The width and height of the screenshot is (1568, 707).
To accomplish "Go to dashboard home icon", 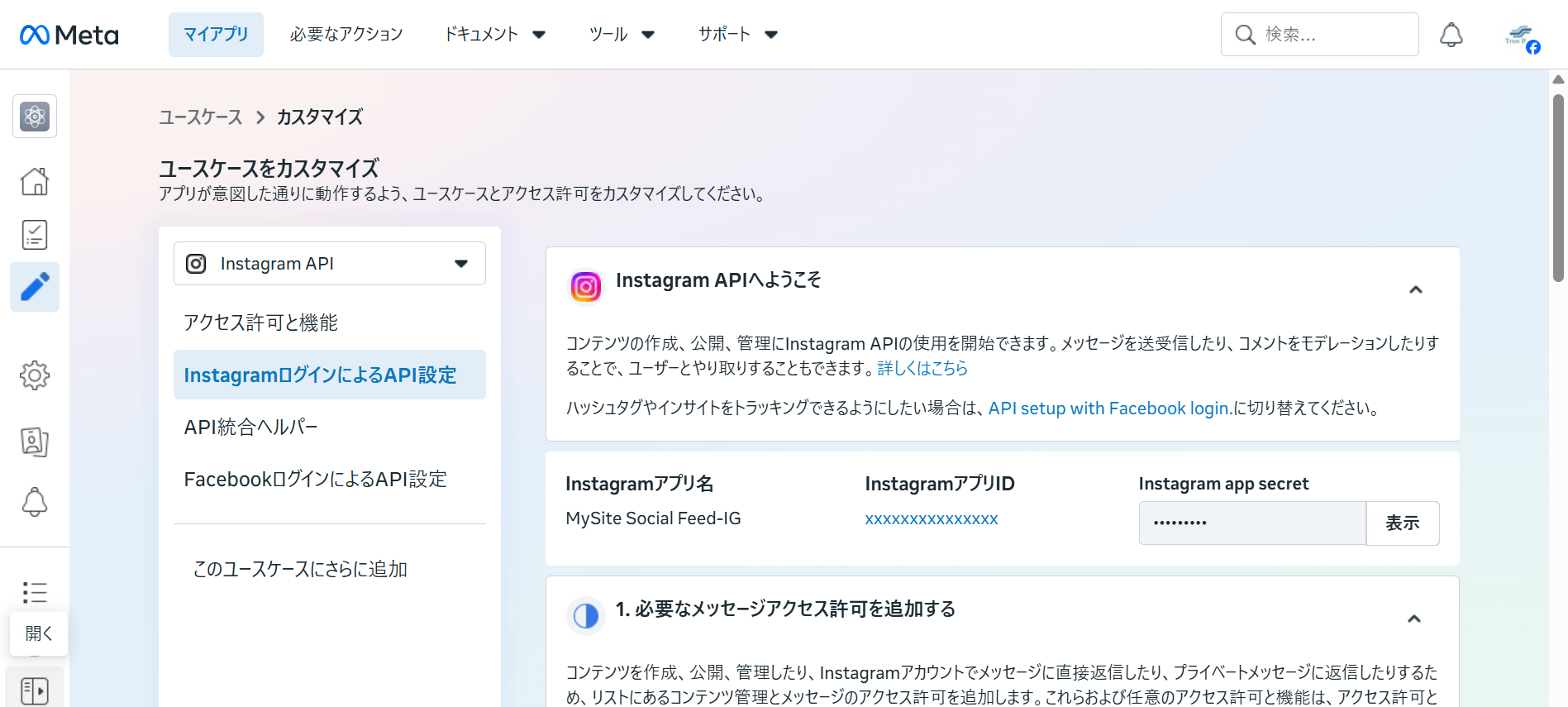I will 35,181.
